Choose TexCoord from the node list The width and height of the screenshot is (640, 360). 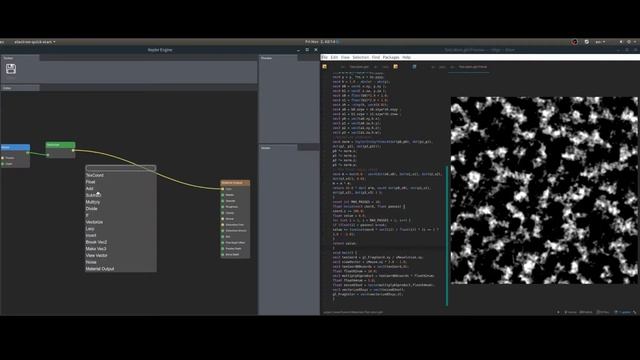[95, 175]
